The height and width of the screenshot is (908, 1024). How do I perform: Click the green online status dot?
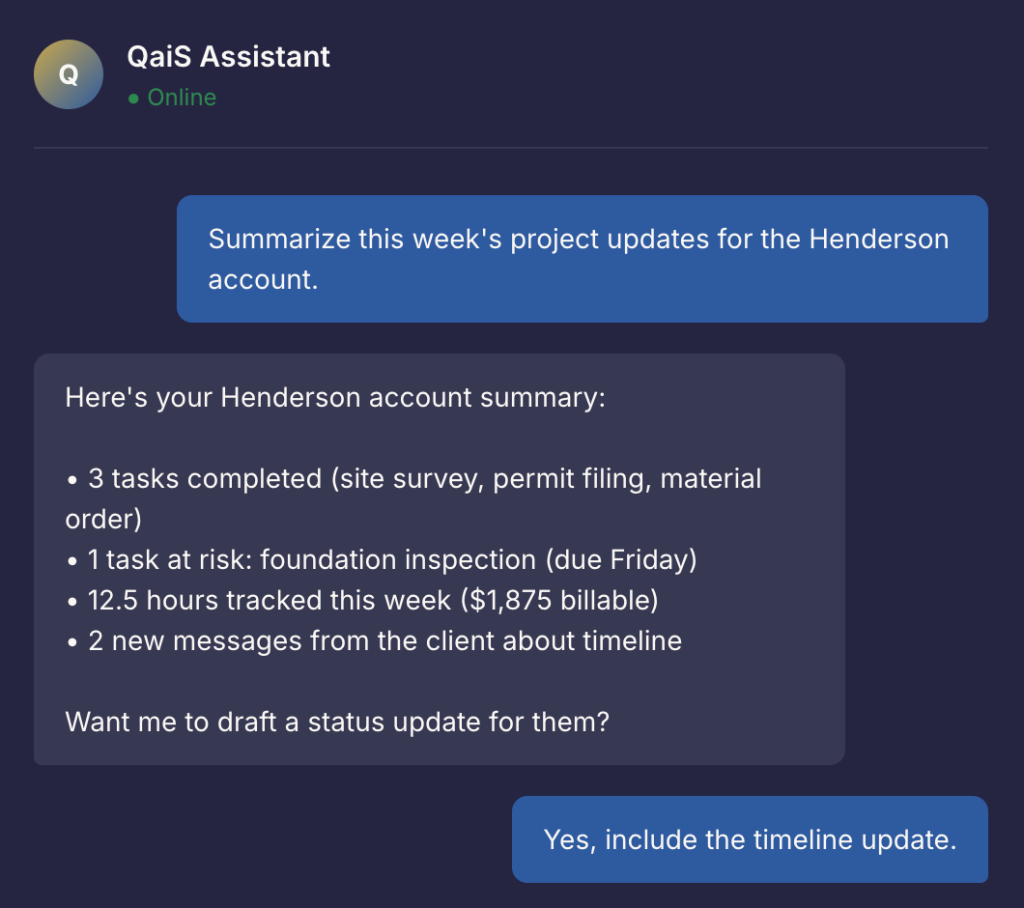click(x=134, y=98)
